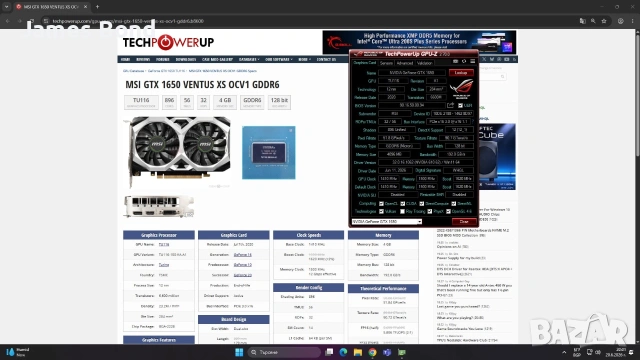
Task: Click the taskbar search box
Action: click(x=284, y=352)
